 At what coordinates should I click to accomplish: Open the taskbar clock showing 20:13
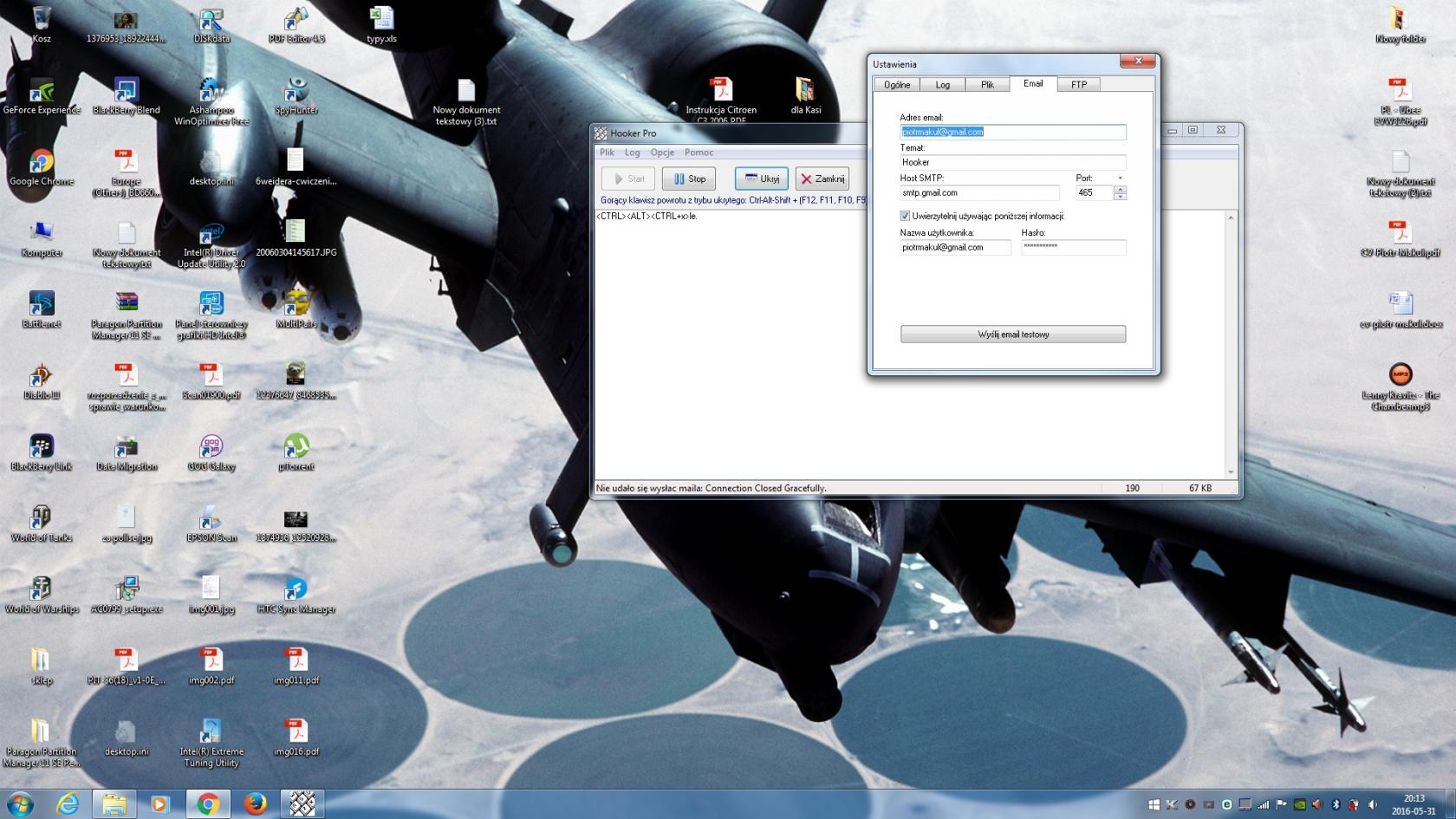[1414, 804]
